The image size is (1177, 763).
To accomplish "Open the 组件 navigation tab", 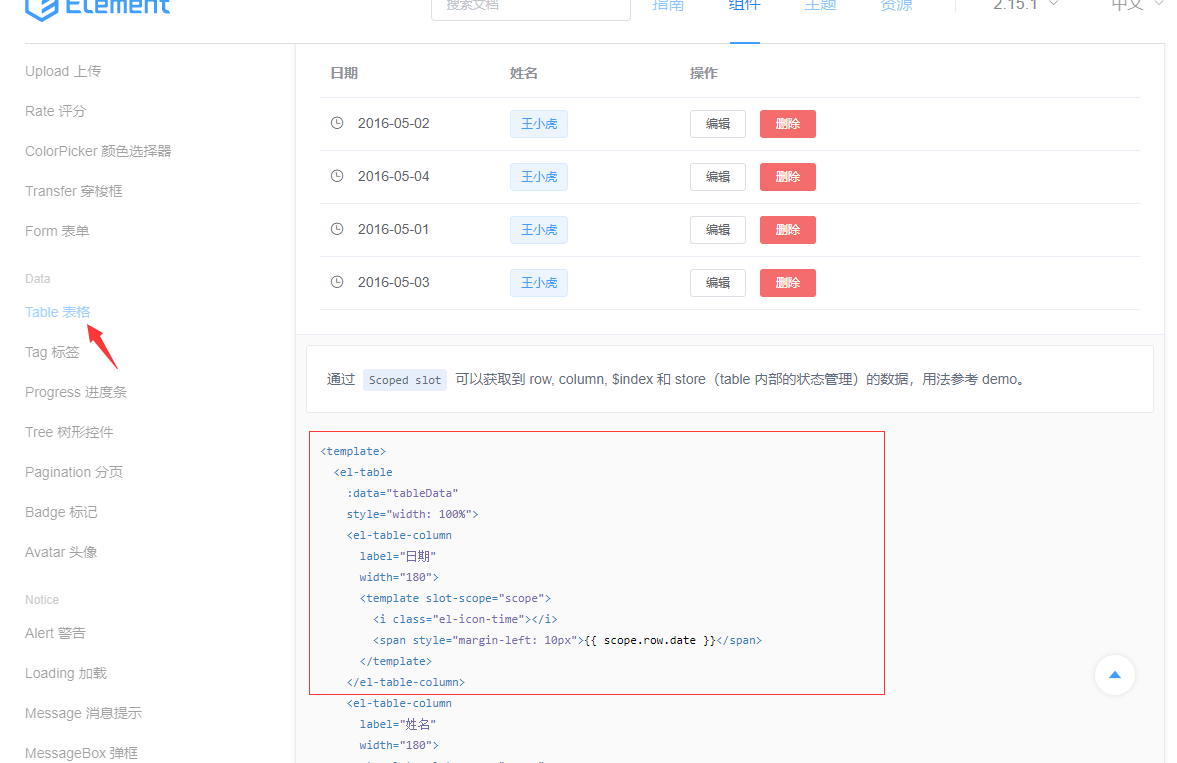I will click(745, 6).
